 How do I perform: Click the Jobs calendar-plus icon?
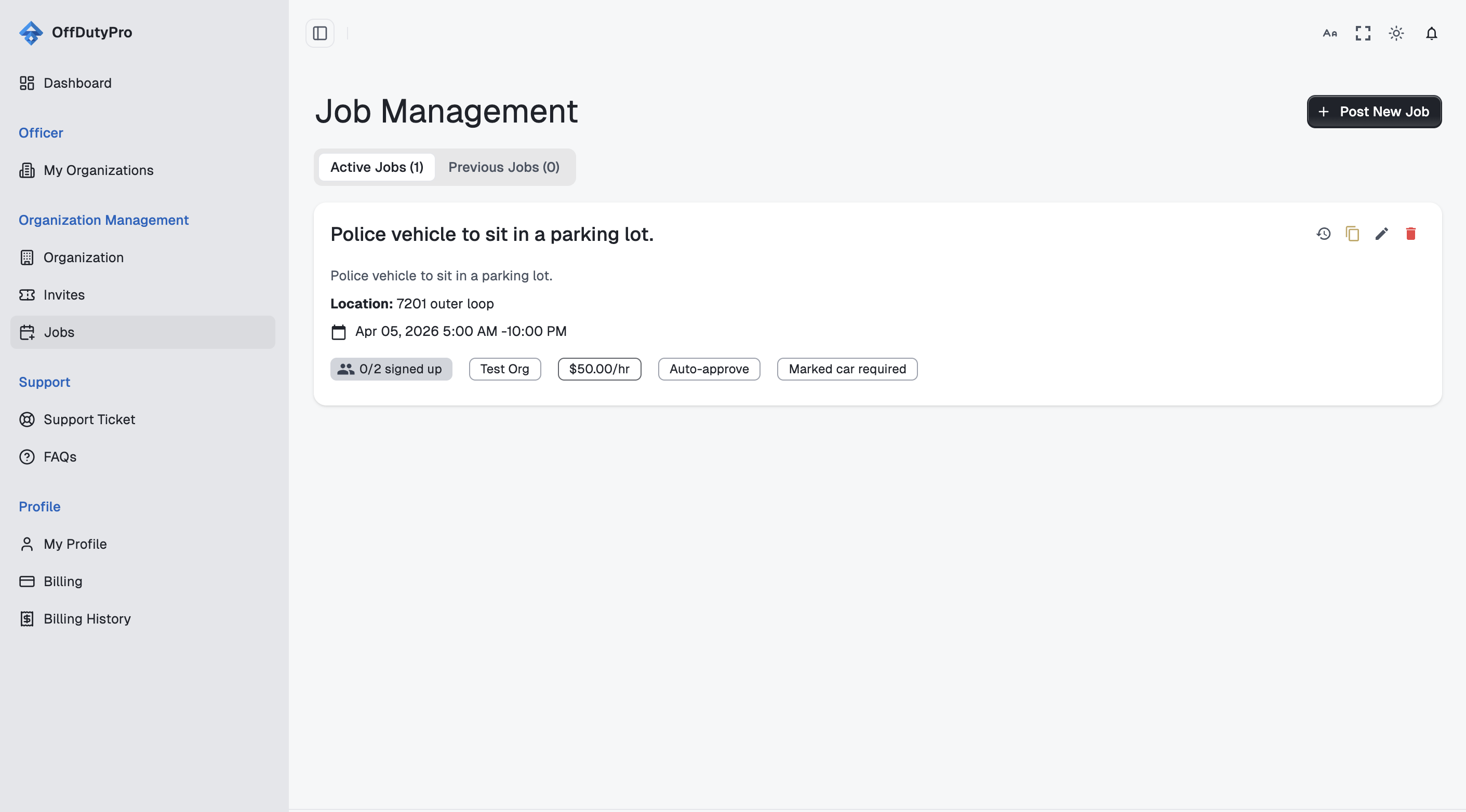coord(26,332)
